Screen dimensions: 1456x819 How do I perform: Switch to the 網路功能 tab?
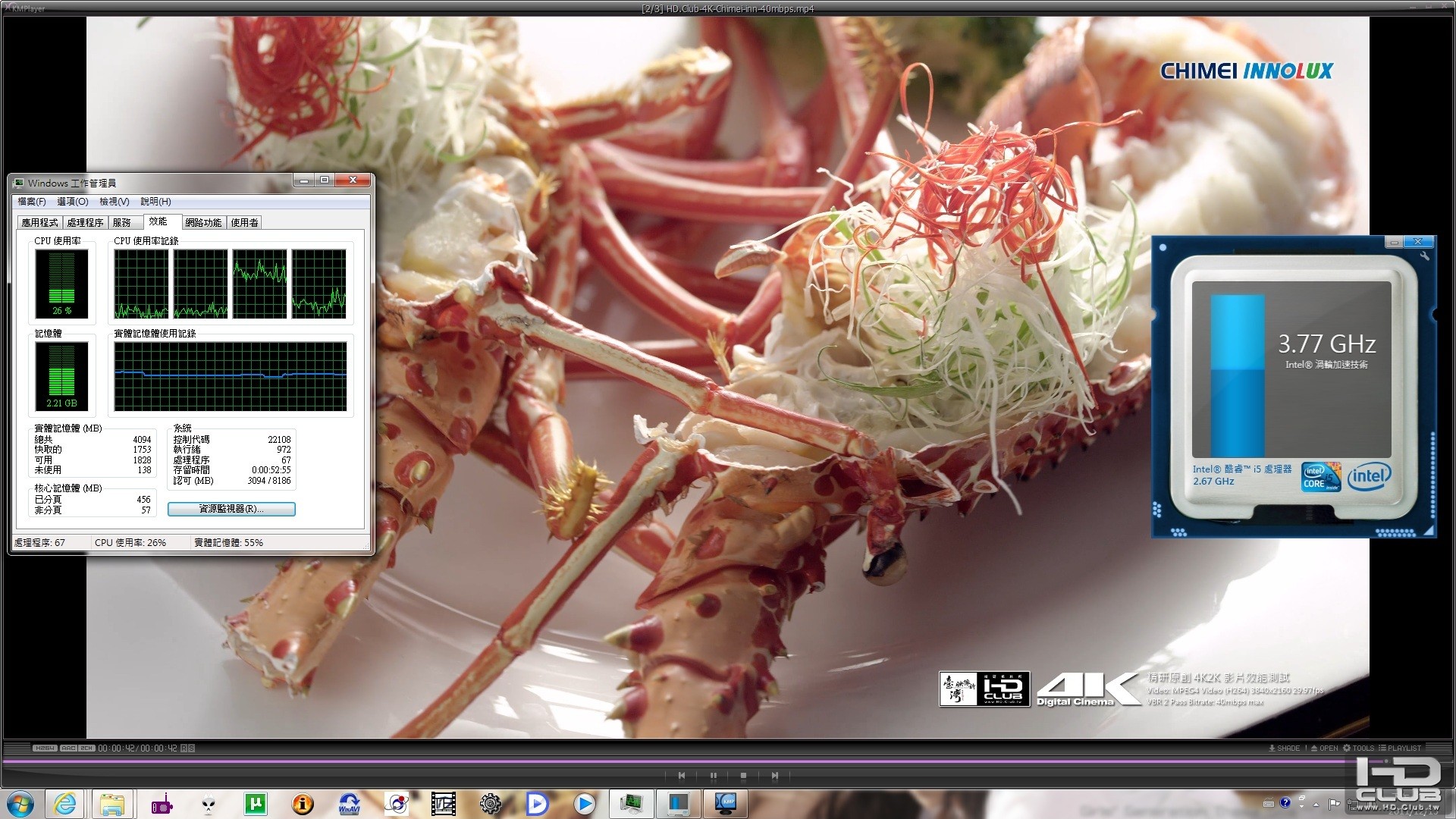[203, 222]
